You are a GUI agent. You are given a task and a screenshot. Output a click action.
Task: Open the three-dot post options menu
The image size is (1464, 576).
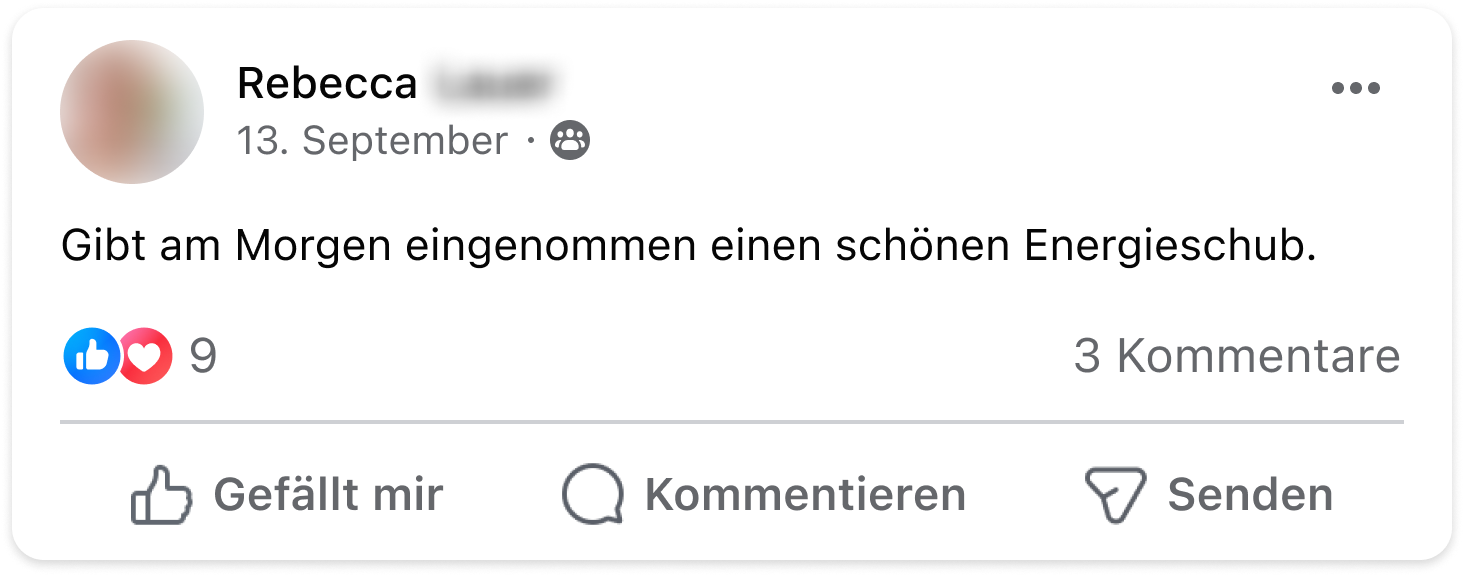pyautogui.click(x=1356, y=89)
